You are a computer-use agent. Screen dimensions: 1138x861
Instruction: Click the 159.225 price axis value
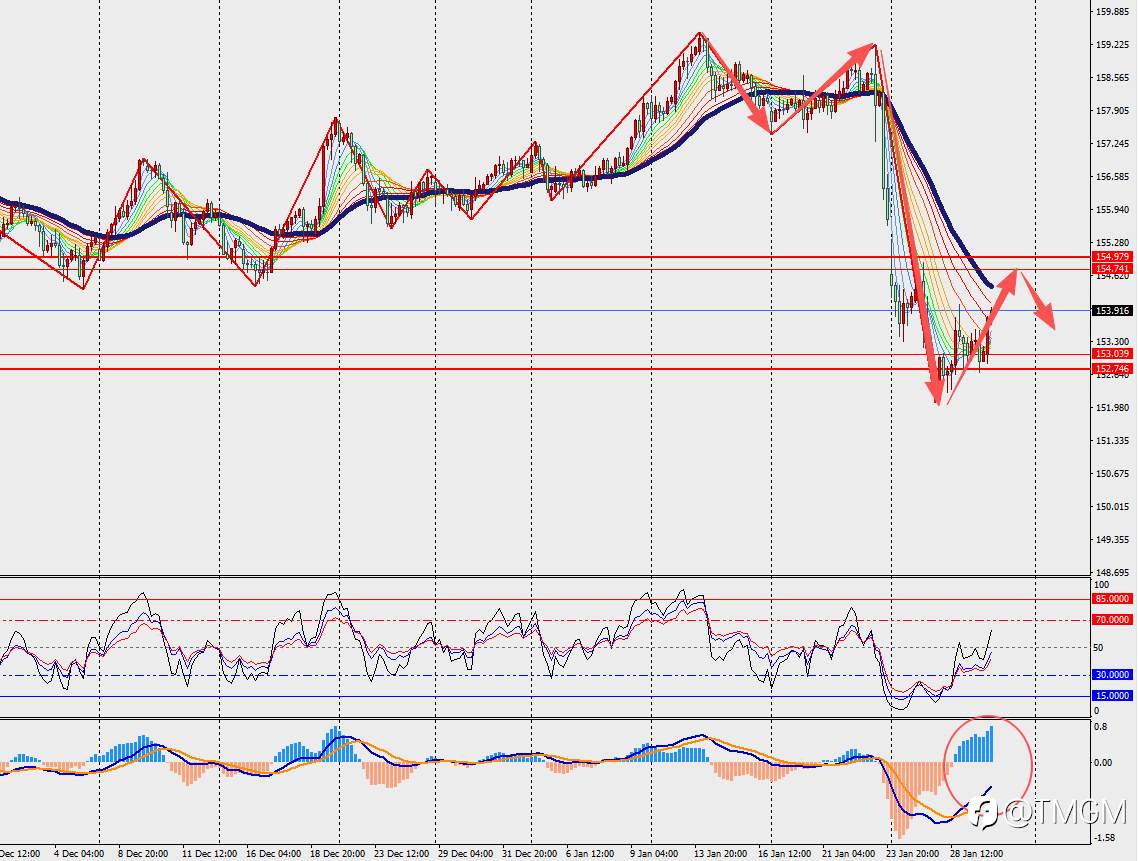pos(1112,45)
